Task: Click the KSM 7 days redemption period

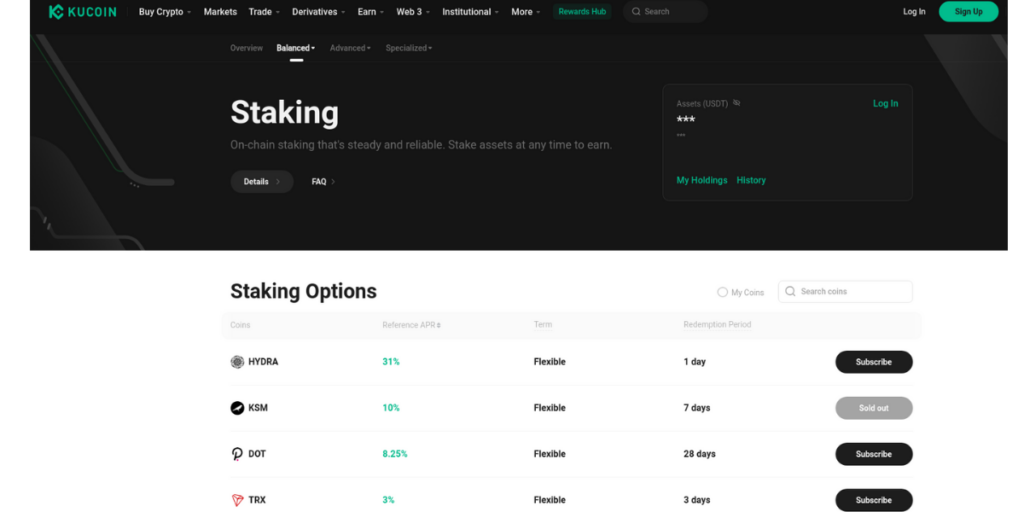Action: (697, 408)
